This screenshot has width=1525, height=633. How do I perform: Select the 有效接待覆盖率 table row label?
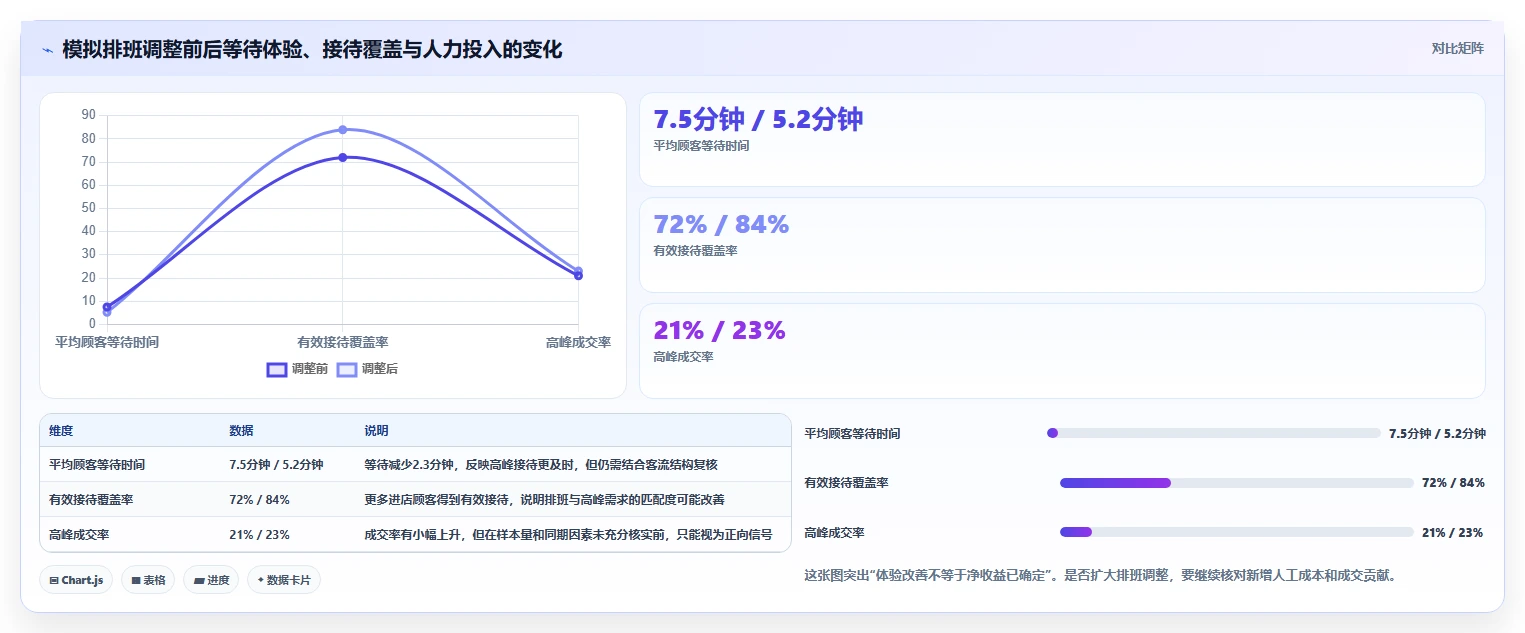click(x=91, y=500)
